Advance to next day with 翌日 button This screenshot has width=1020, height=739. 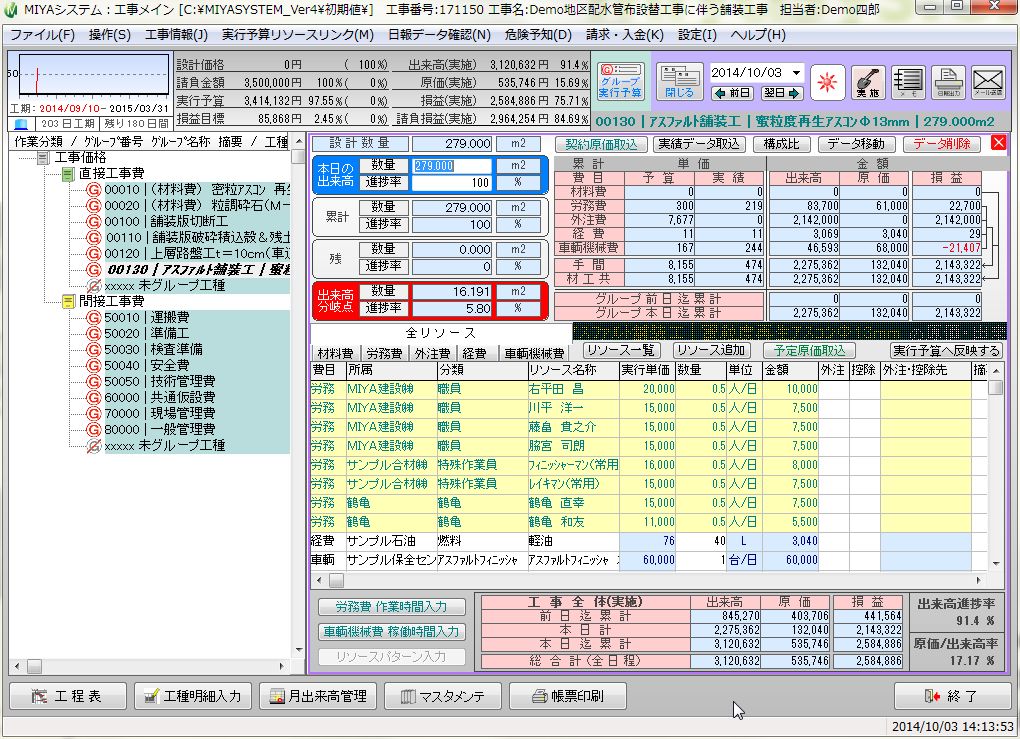tap(781, 93)
